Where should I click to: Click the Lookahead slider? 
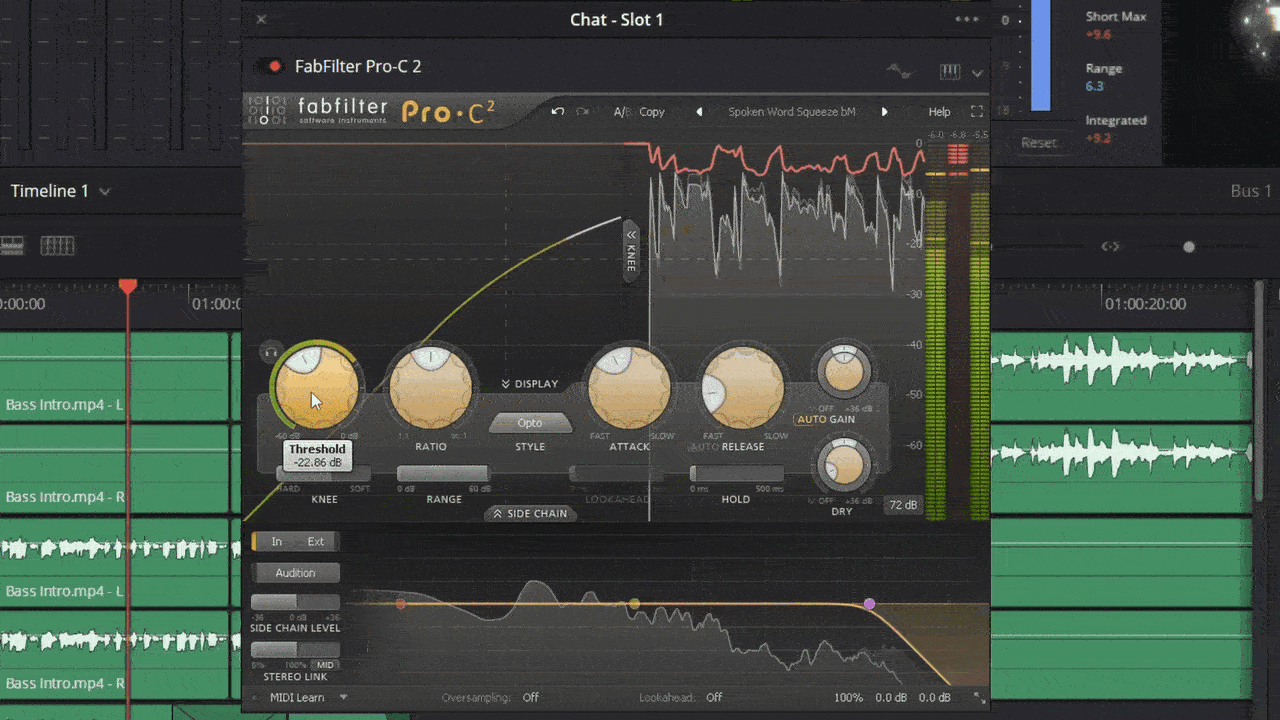click(616, 474)
